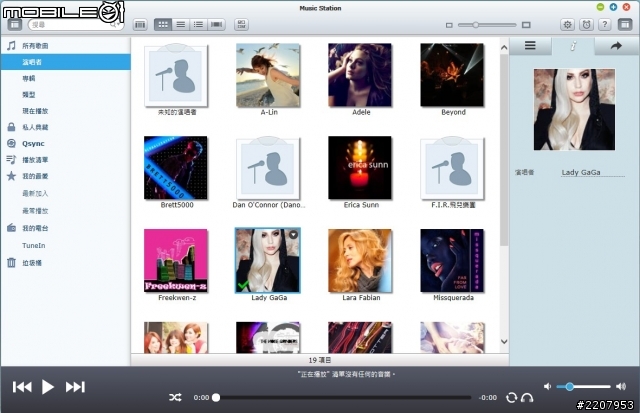Open the Brett5000 artist thumbnail

[176, 168]
